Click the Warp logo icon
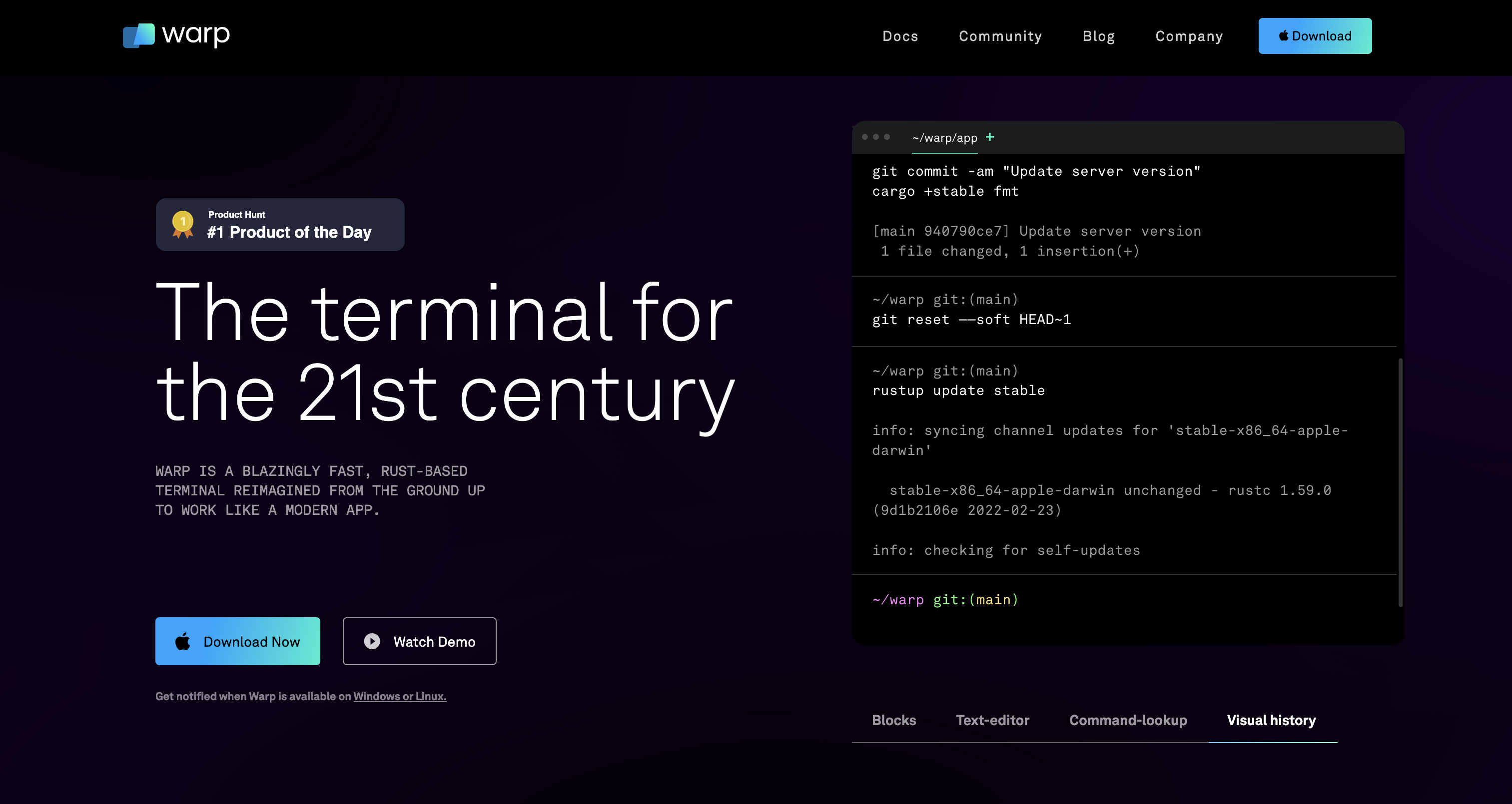This screenshot has height=804, width=1512. coord(138,35)
